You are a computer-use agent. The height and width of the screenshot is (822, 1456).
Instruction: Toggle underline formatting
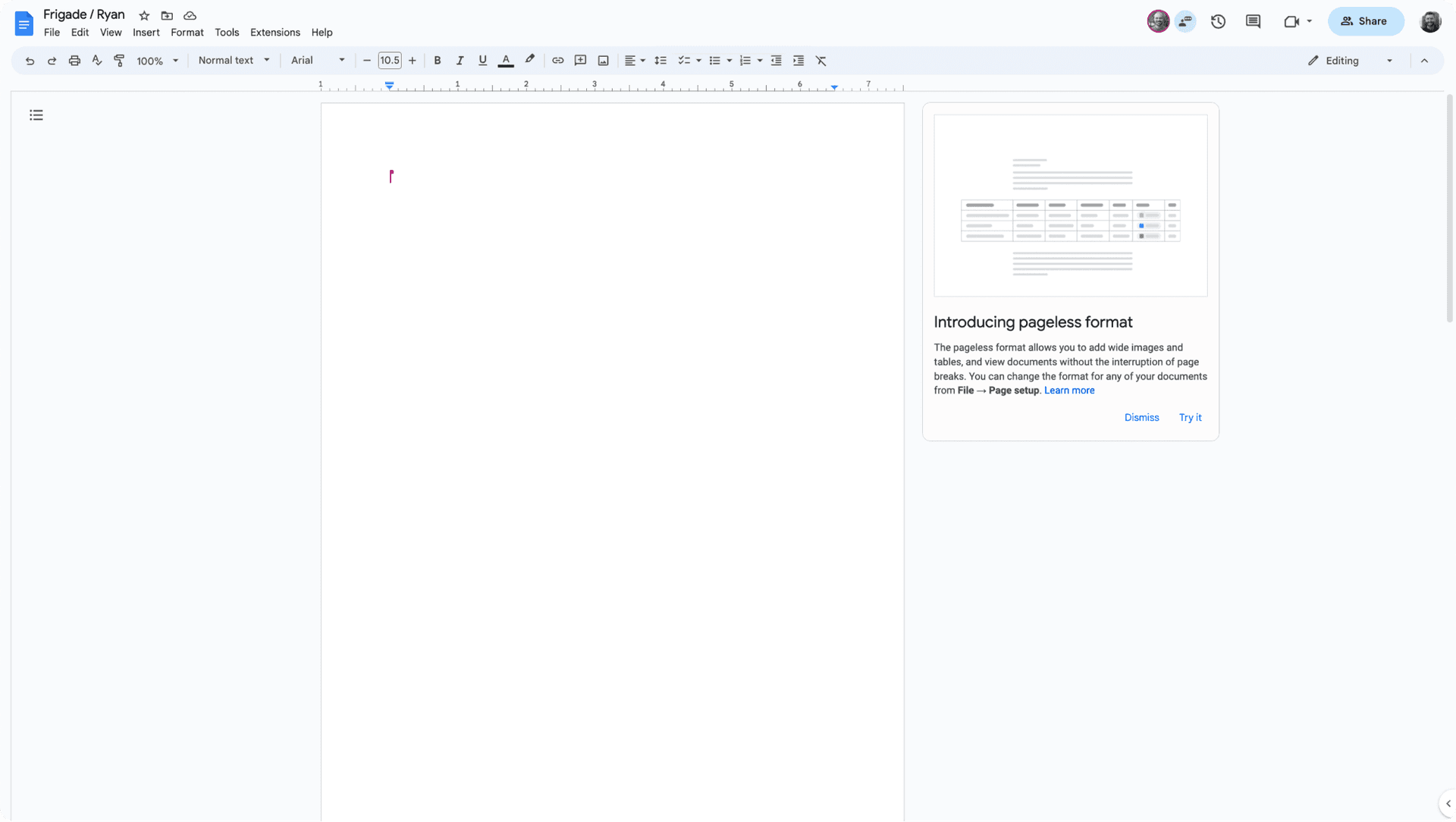pyautogui.click(x=482, y=61)
